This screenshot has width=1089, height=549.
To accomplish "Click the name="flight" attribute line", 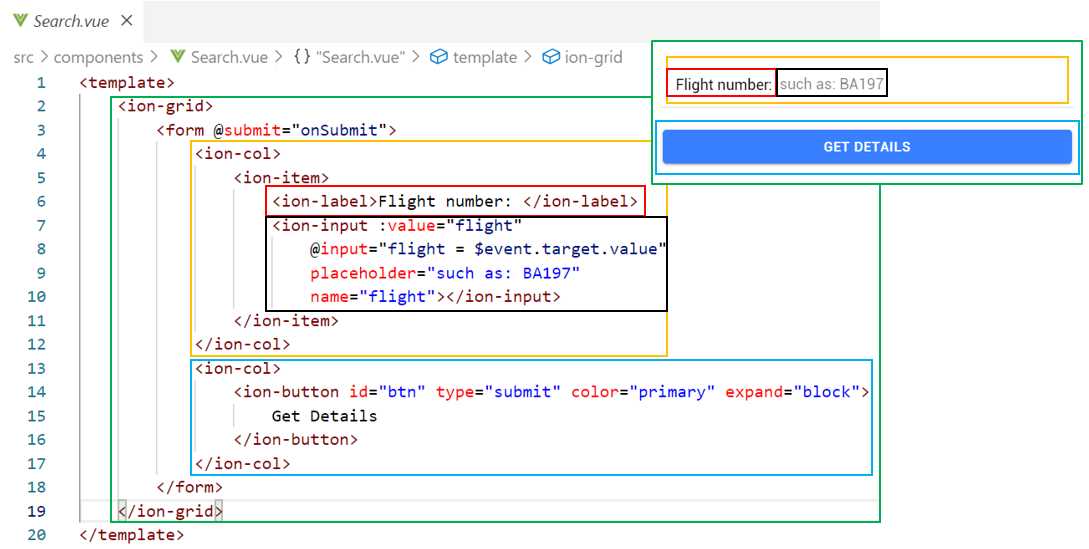I will click(x=435, y=297).
